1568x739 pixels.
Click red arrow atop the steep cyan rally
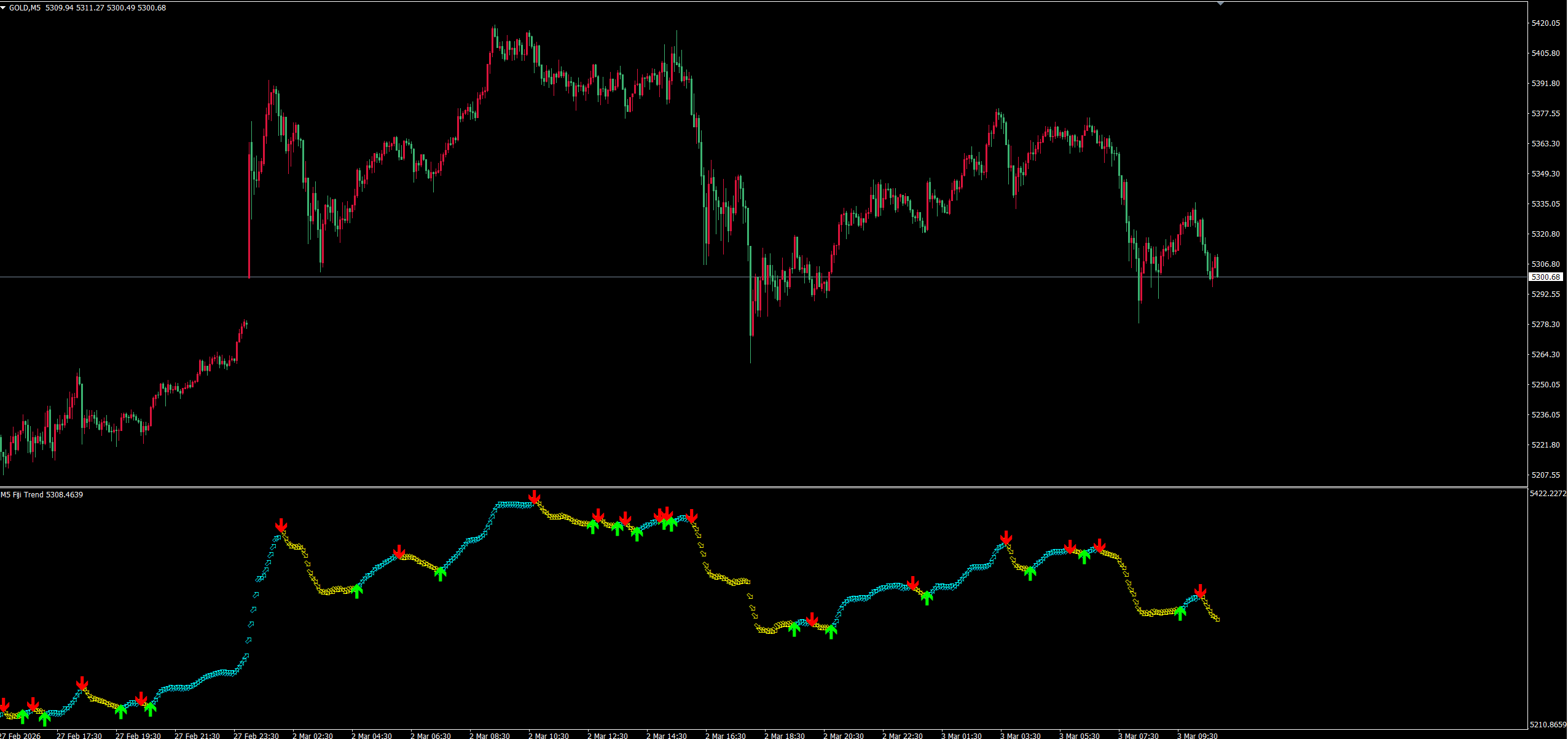[x=281, y=525]
